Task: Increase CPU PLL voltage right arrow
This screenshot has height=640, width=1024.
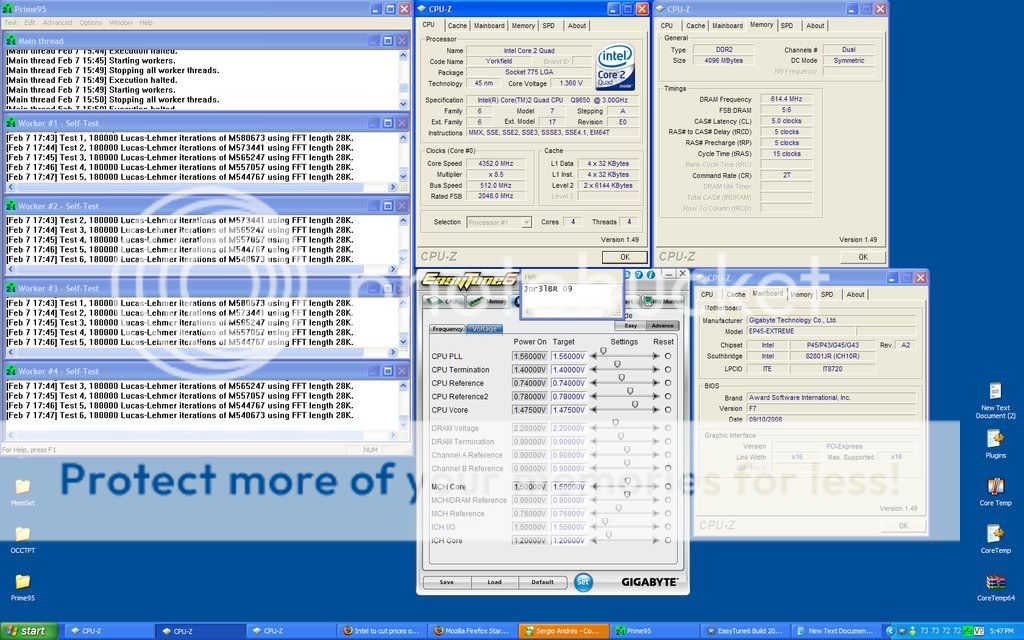Action: (x=656, y=356)
